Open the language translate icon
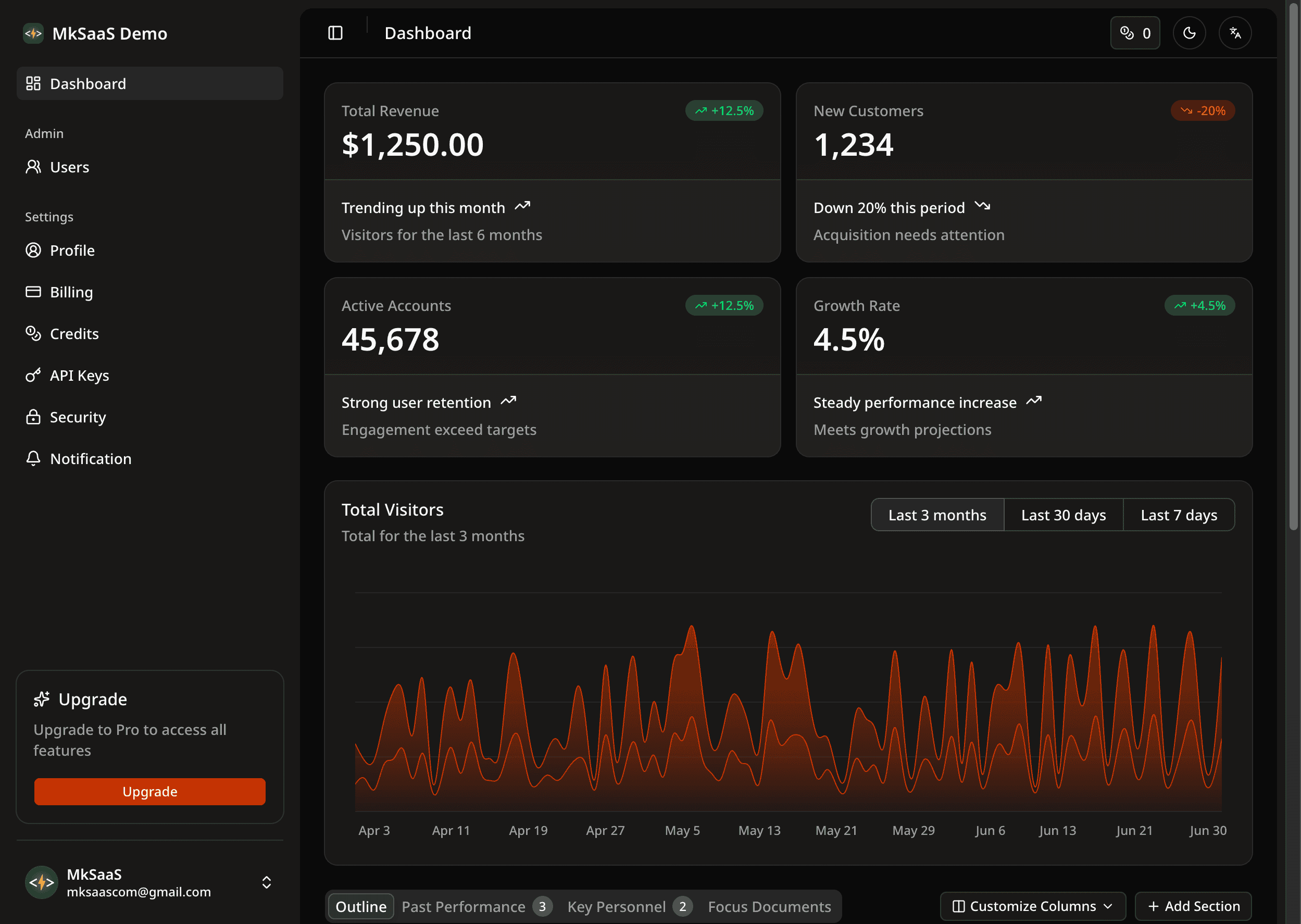 pos(1234,33)
